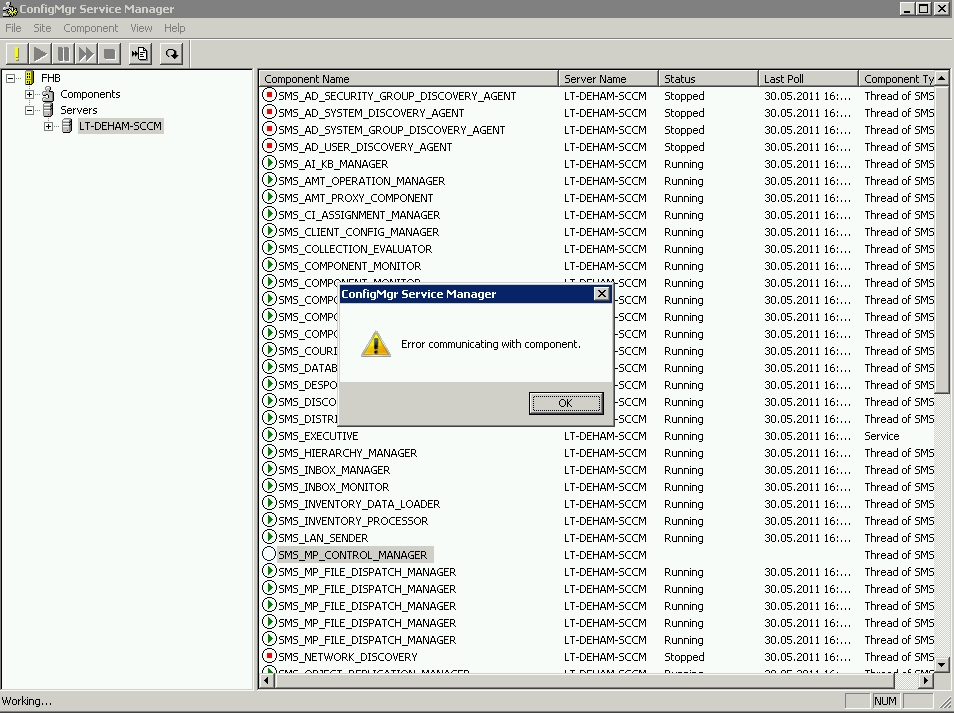Click OK in the error dialog
The height and width of the screenshot is (713, 954).
[x=566, y=403]
